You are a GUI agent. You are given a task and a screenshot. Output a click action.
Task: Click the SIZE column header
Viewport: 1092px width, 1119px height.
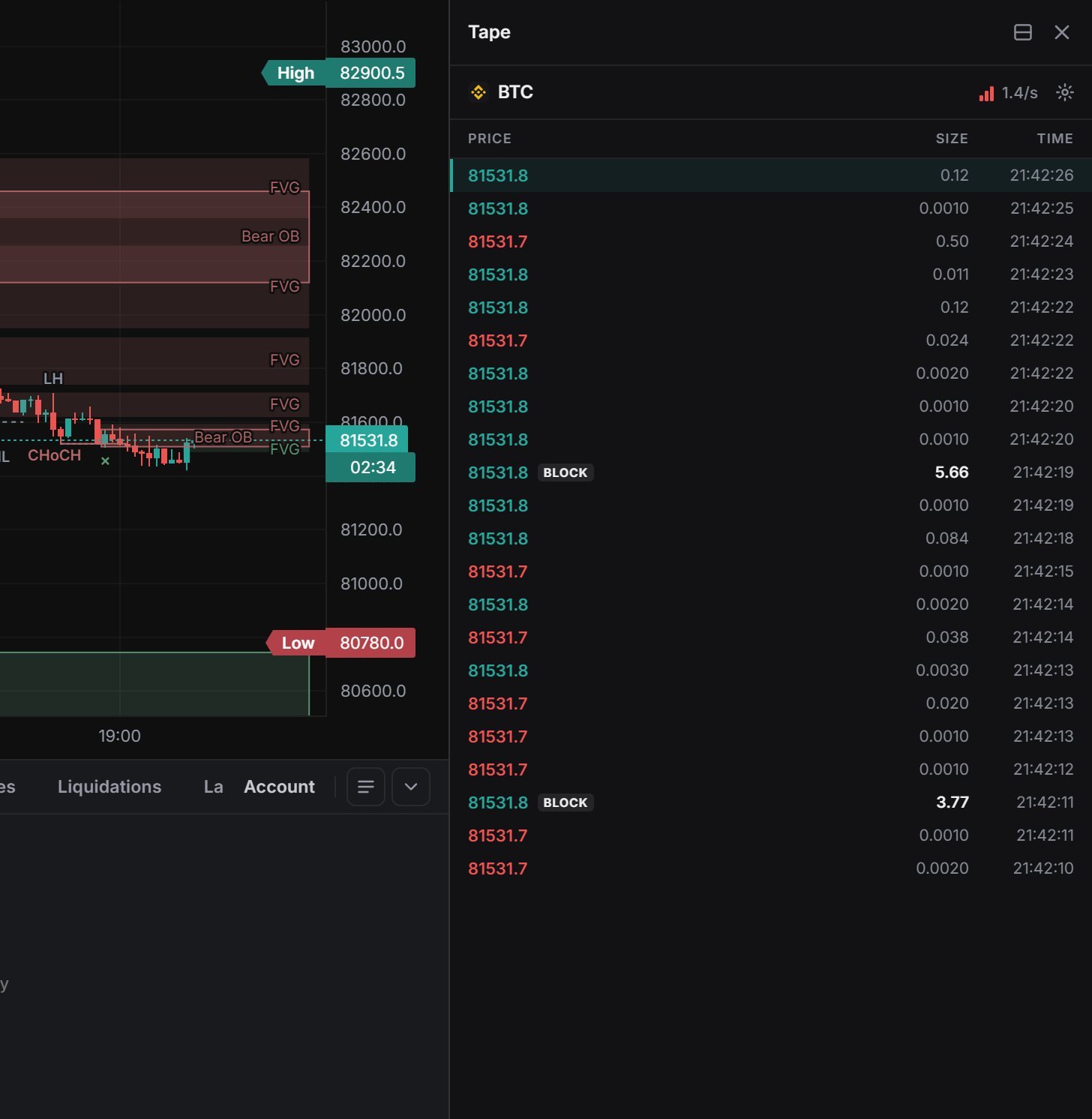tap(952, 139)
